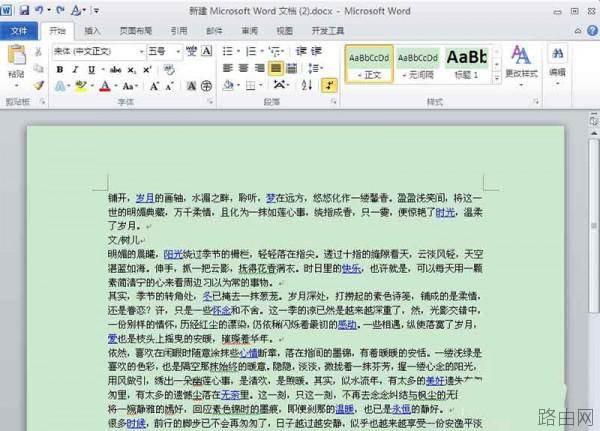Switch to the Developer (开发工具) tab
This screenshot has width=600, height=431.
[328, 31]
